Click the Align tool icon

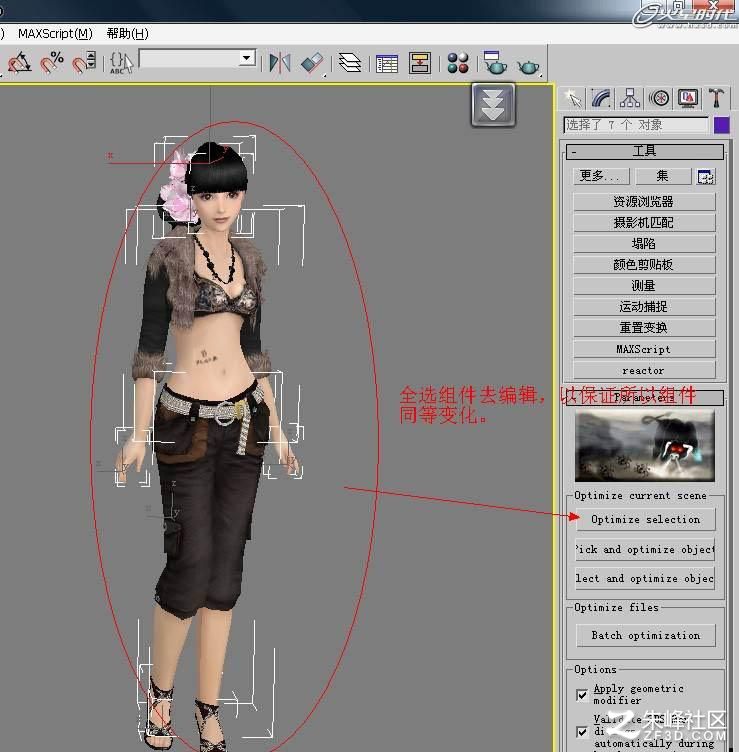pos(313,62)
